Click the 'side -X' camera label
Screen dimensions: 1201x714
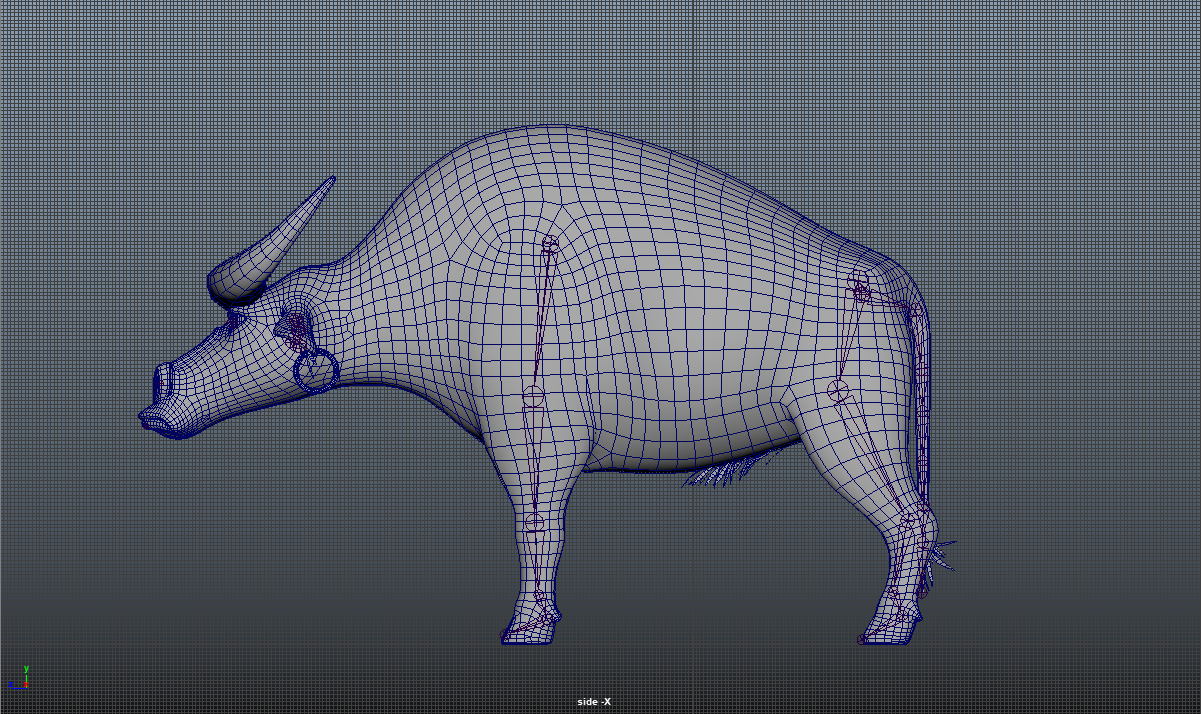[x=594, y=702]
